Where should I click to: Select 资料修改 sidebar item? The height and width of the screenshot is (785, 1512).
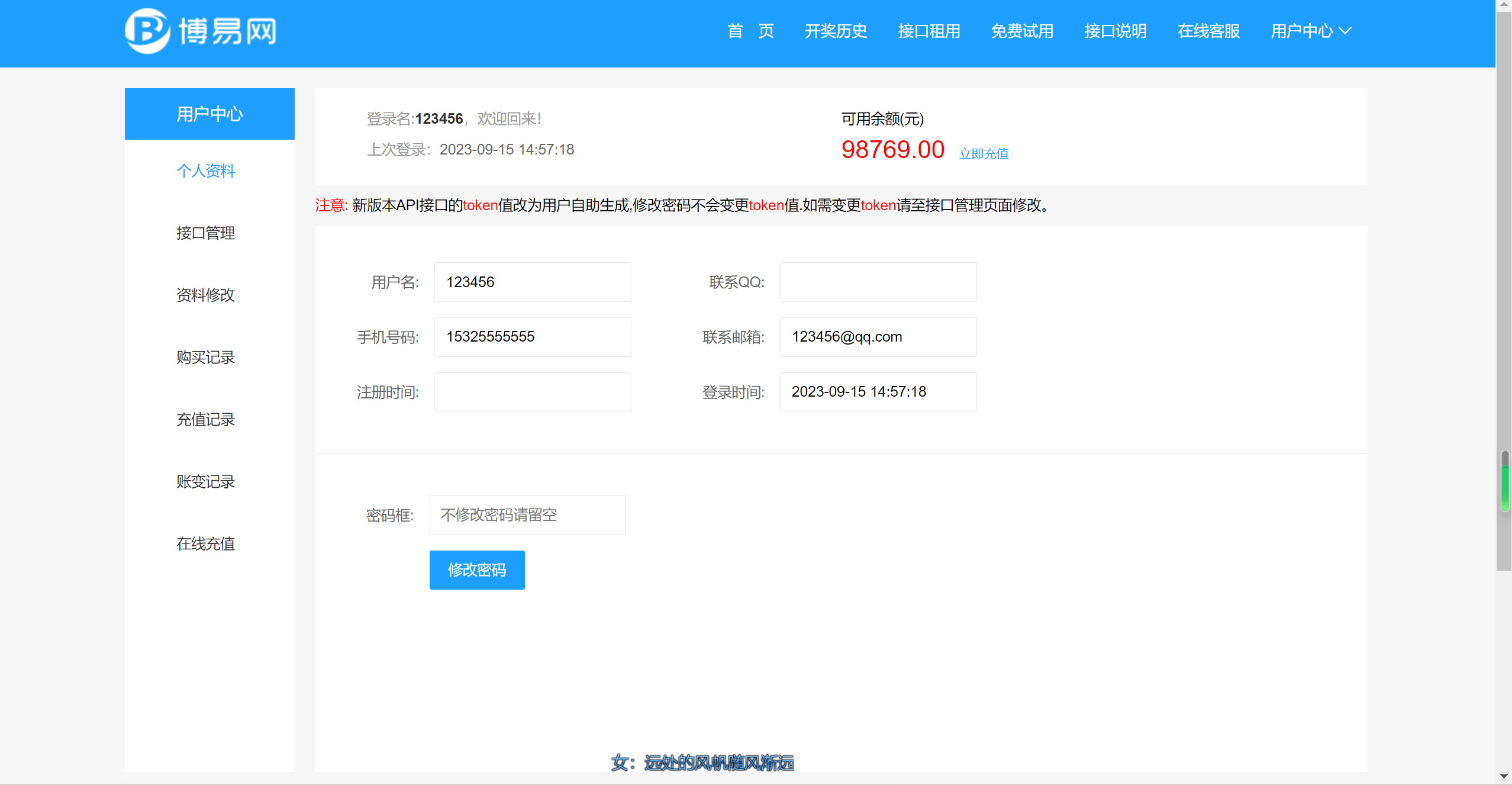(205, 295)
